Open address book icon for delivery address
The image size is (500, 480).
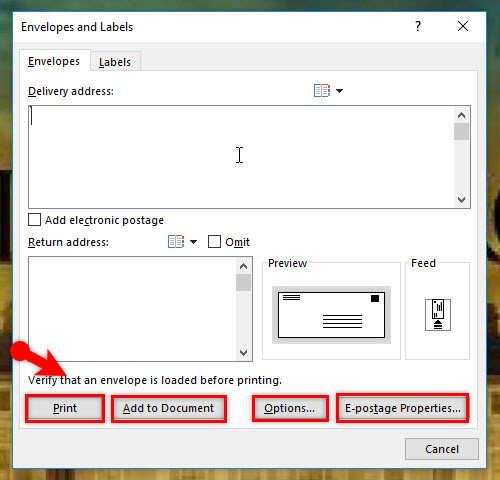pos(322,90)
